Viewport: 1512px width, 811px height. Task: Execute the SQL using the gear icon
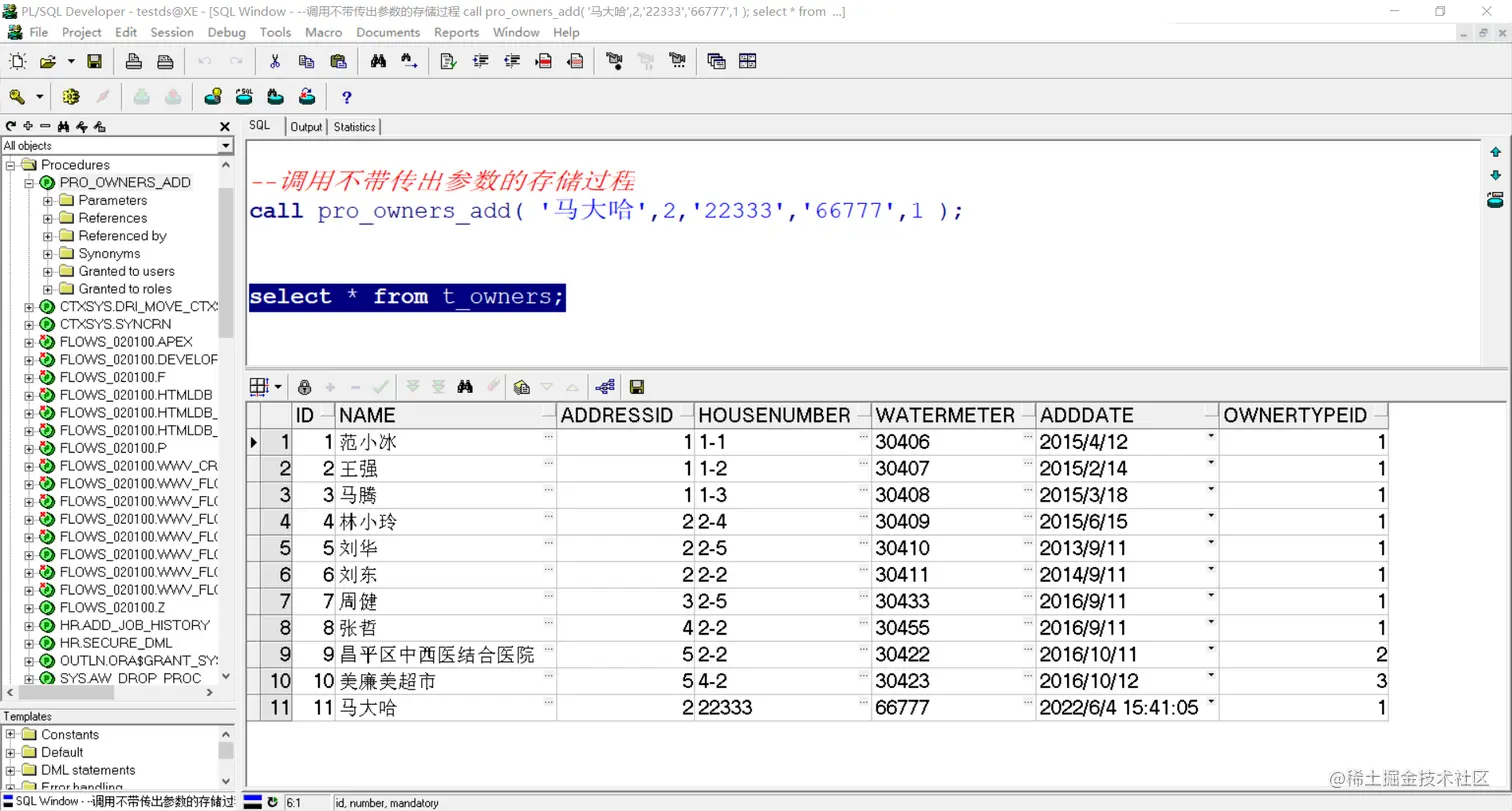[70, 97]
